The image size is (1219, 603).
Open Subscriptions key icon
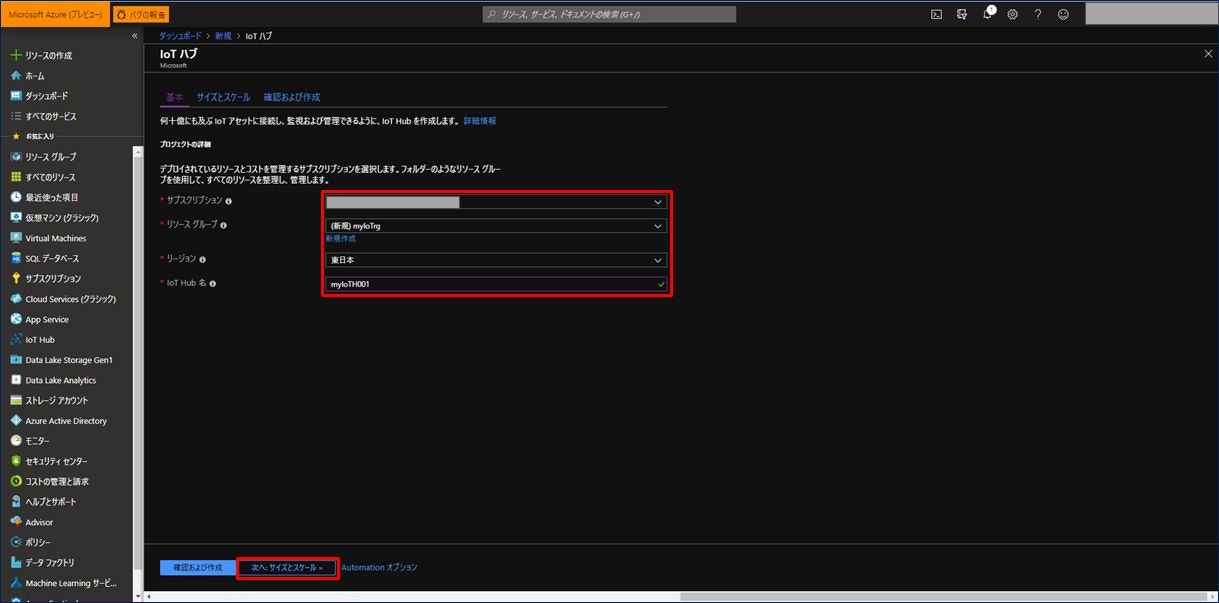[16, 279]
